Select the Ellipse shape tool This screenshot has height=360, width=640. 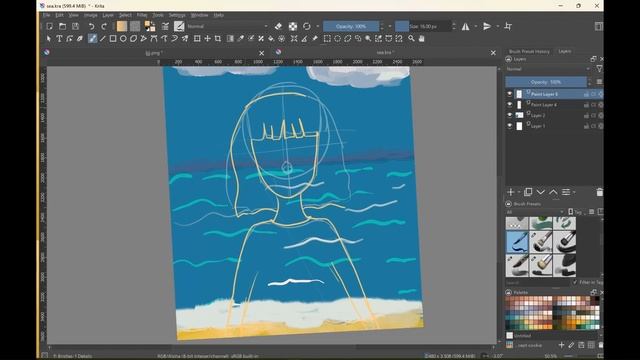pyautogui.click(x=123, y=38)
